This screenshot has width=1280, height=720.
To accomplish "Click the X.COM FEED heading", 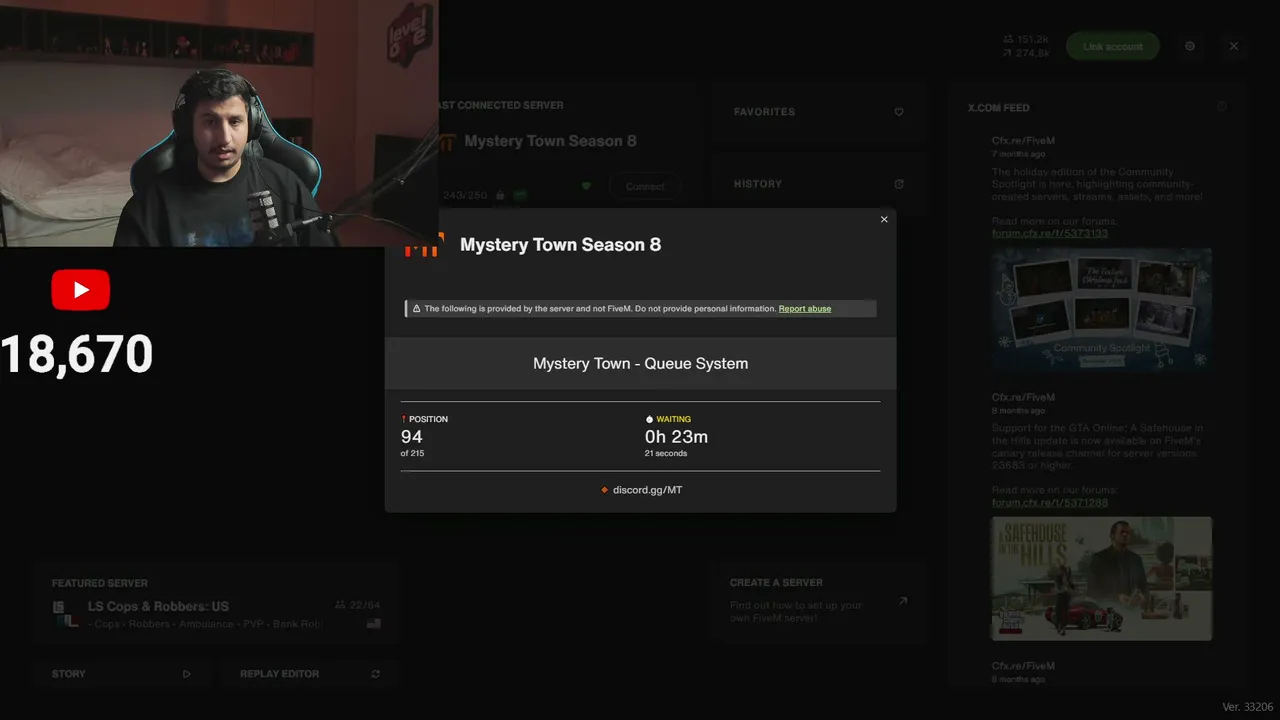I will click(x=998, y=108).
